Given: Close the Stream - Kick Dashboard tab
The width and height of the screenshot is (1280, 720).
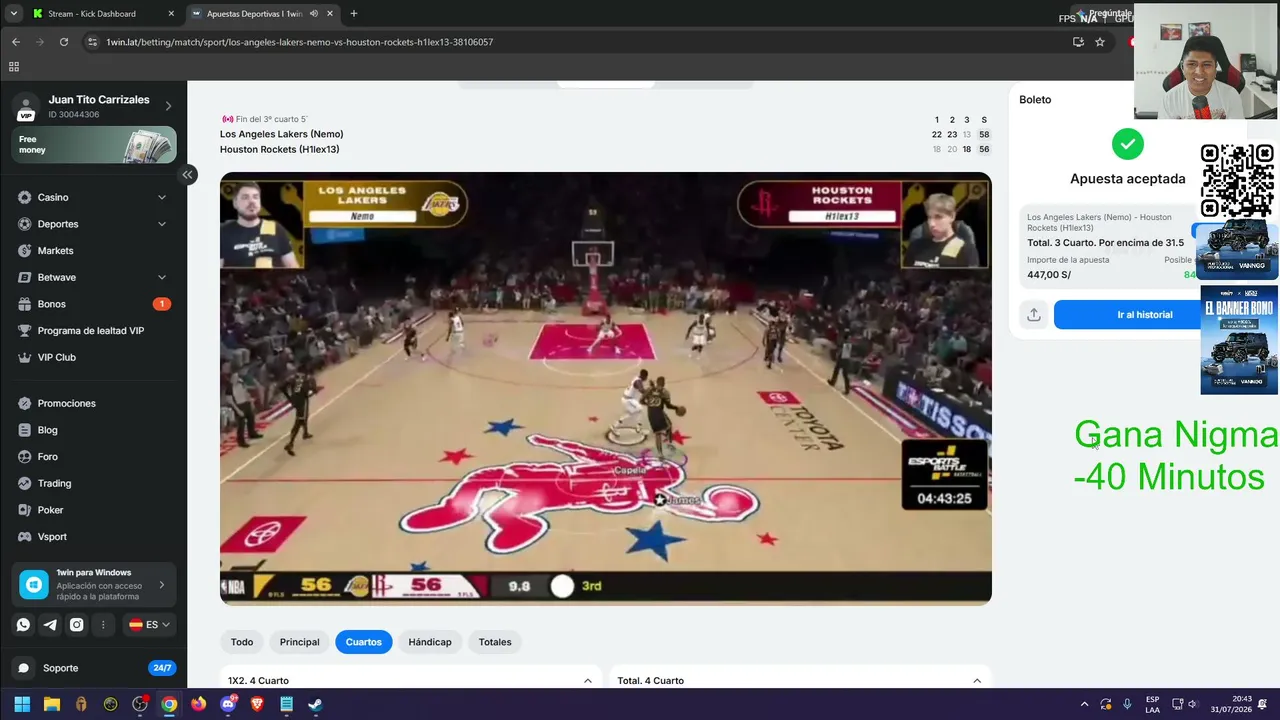Looking at the screenshot, I should click(171, 14).
